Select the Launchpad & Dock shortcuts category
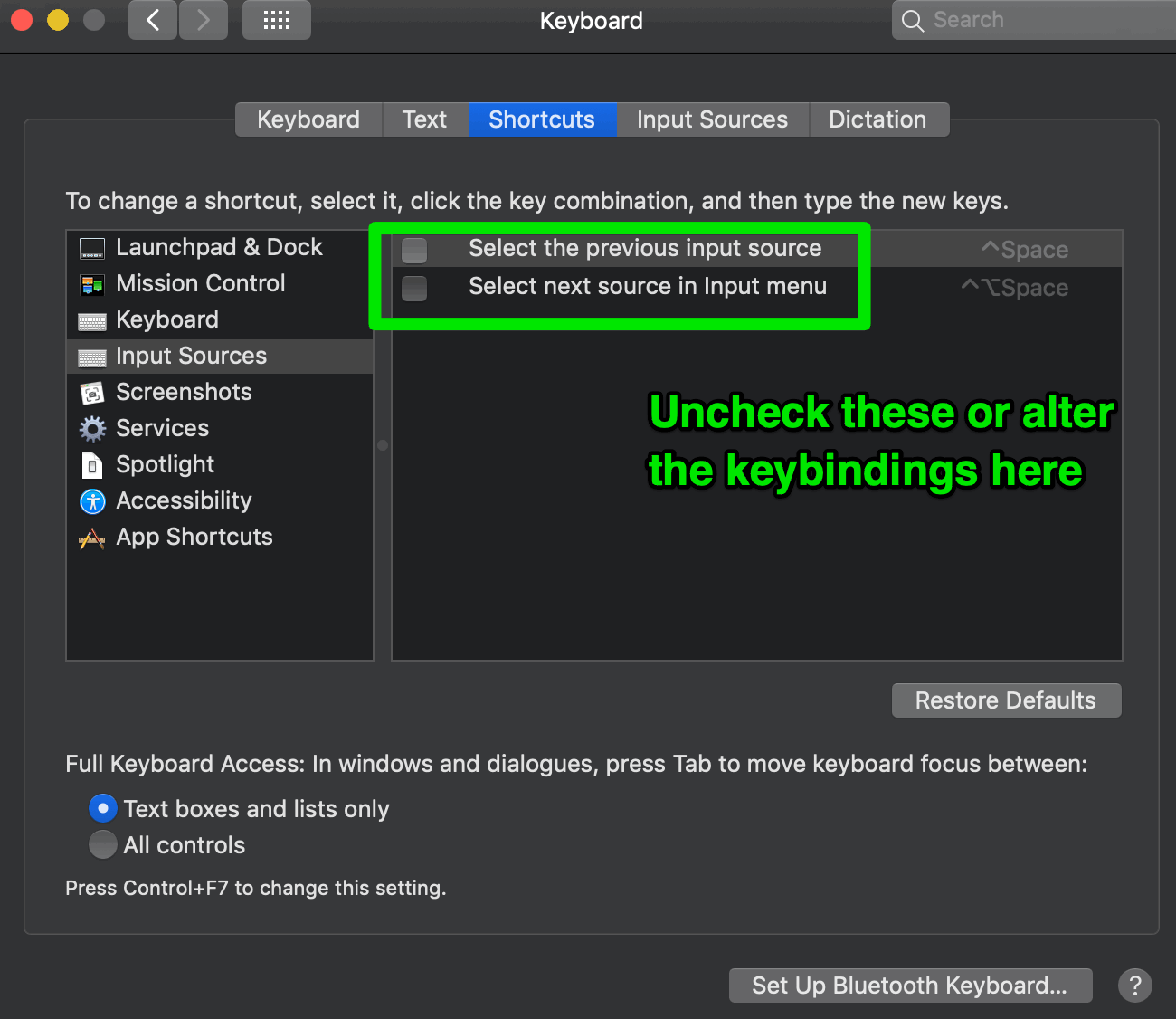This screenshot has width=1176, height=1019. pyautogui.click(x=219, y=246)
